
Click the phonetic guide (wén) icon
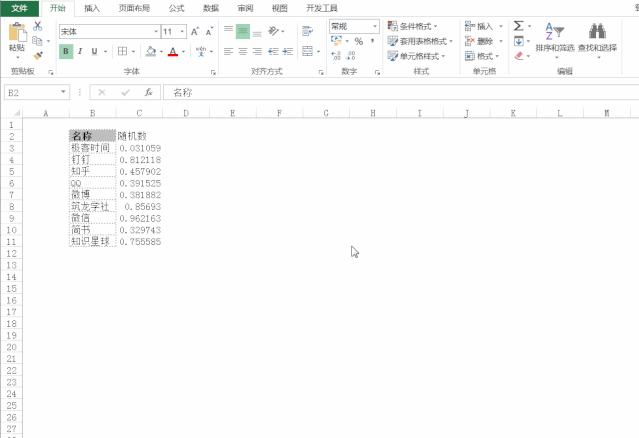click(201, 51)
